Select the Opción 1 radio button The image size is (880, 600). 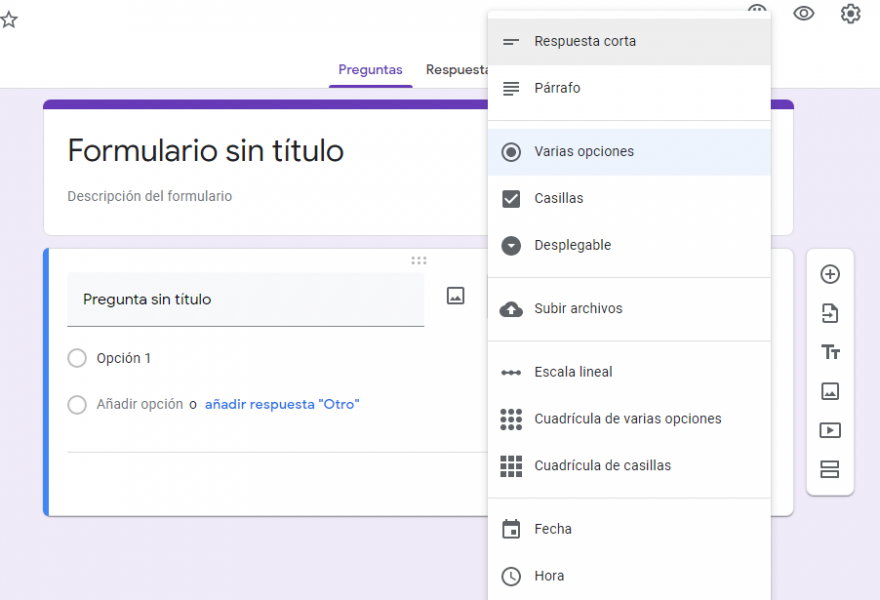click(77, 358)
